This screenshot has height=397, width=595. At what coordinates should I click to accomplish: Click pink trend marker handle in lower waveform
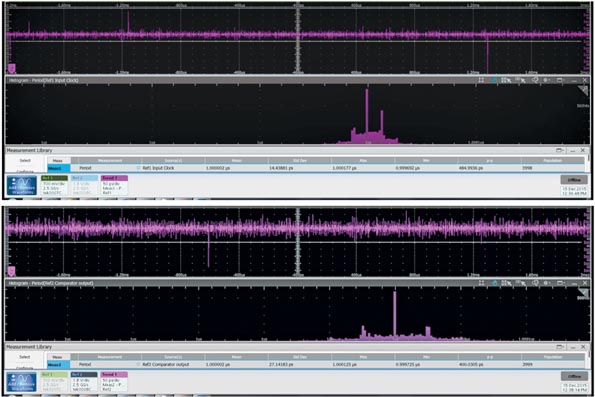(11, 271)
